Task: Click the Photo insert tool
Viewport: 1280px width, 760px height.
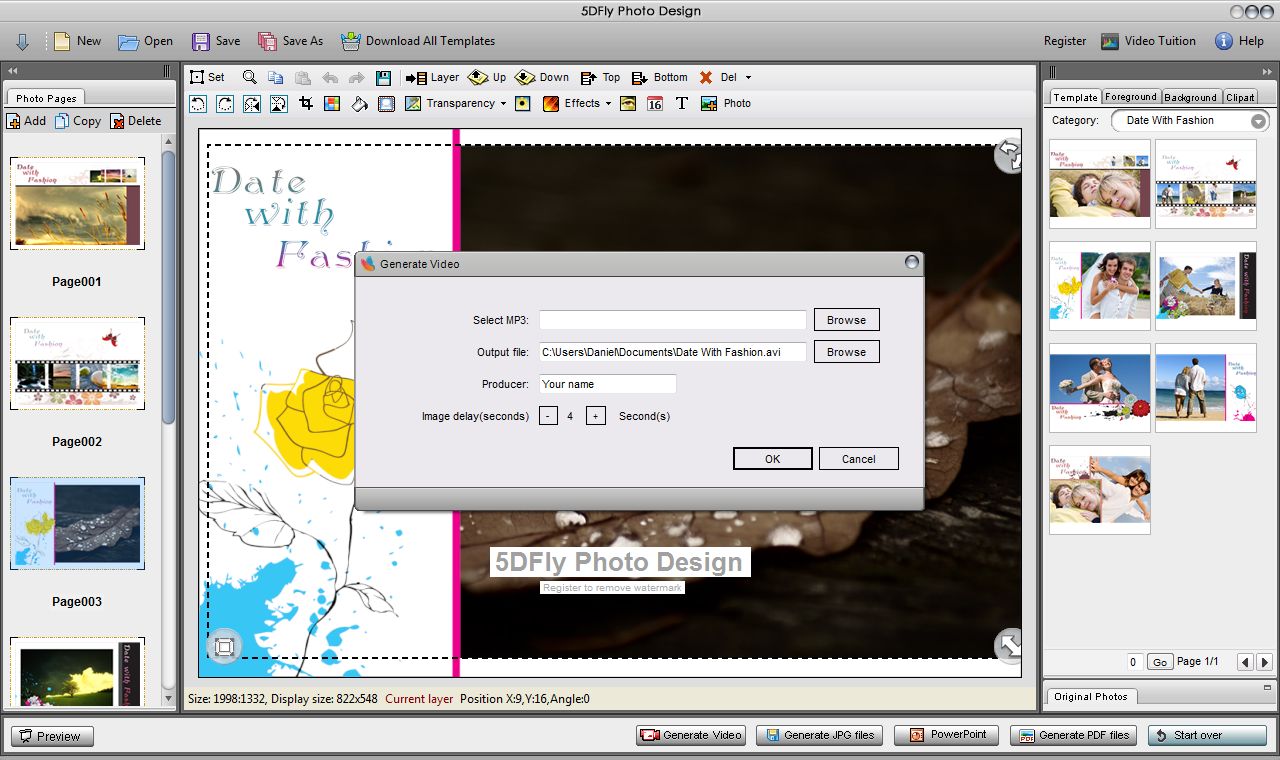Action: (726, 103)
